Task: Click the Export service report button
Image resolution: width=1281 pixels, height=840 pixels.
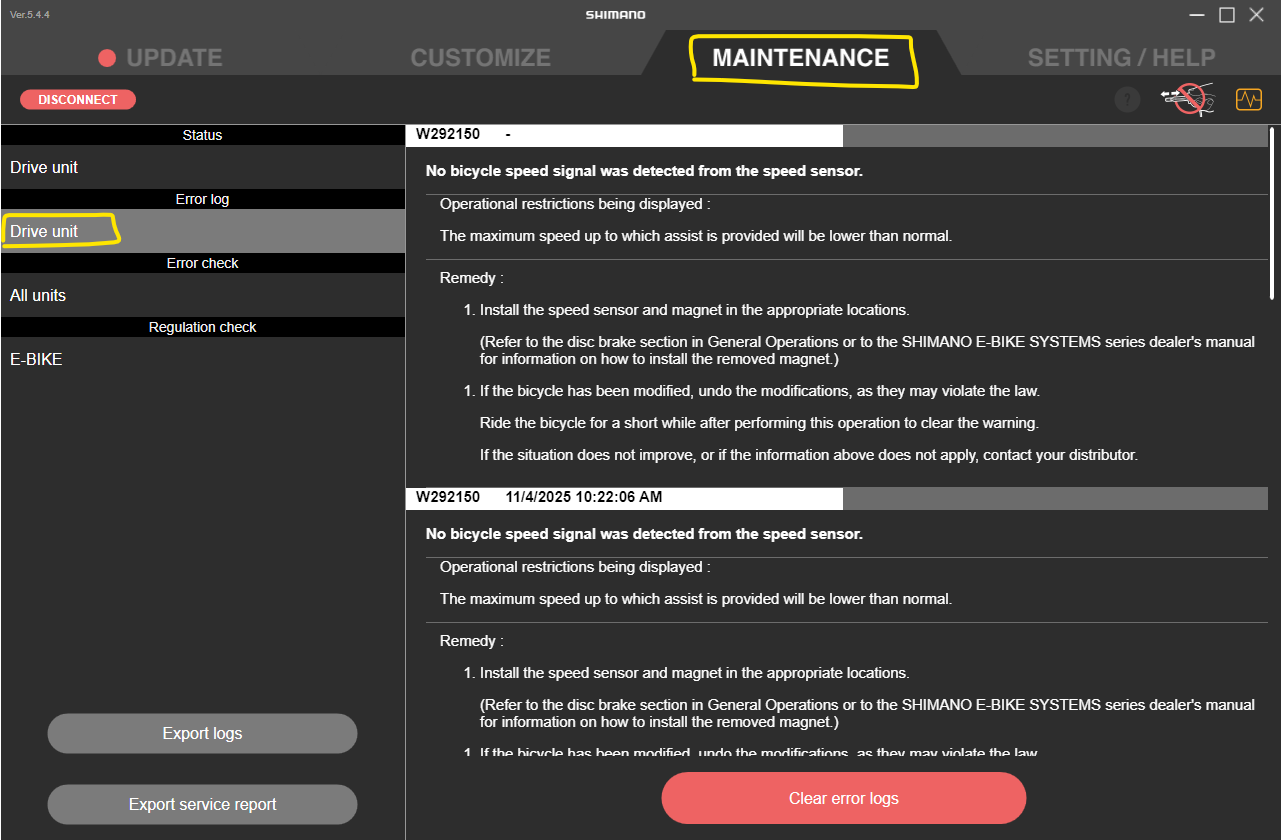Action: click(x=202, y=804)
